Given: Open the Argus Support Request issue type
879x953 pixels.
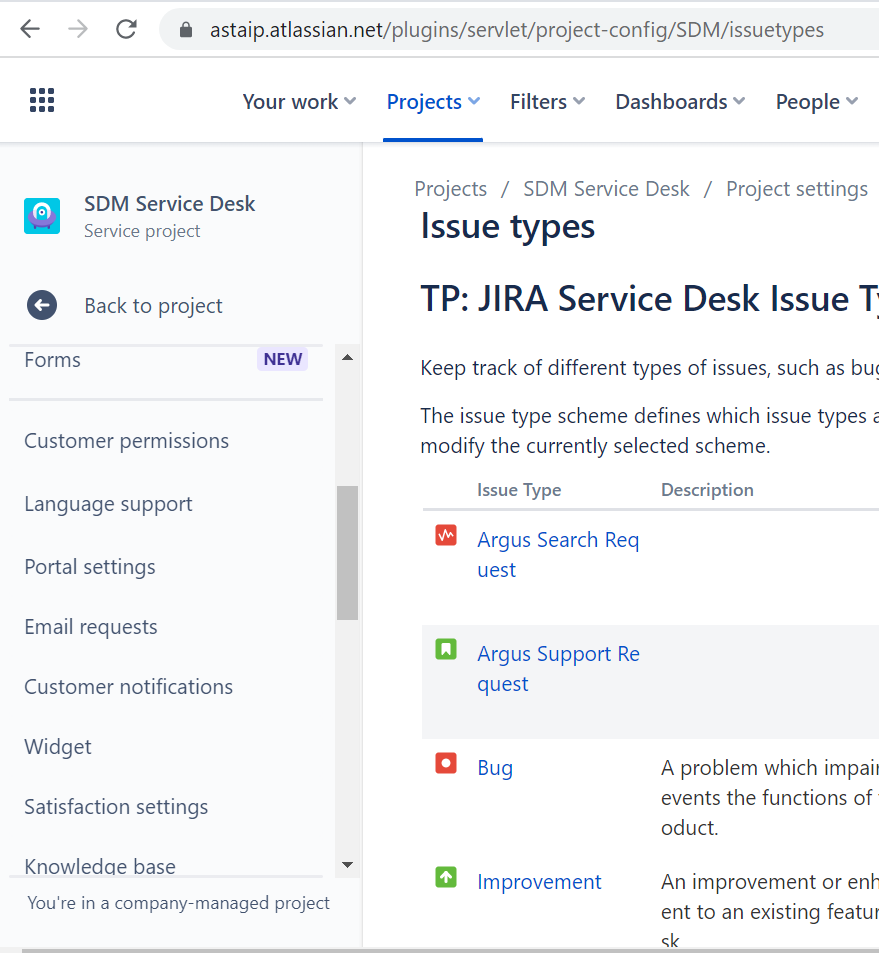Looking at the screenshot, I should click(558, 669).
